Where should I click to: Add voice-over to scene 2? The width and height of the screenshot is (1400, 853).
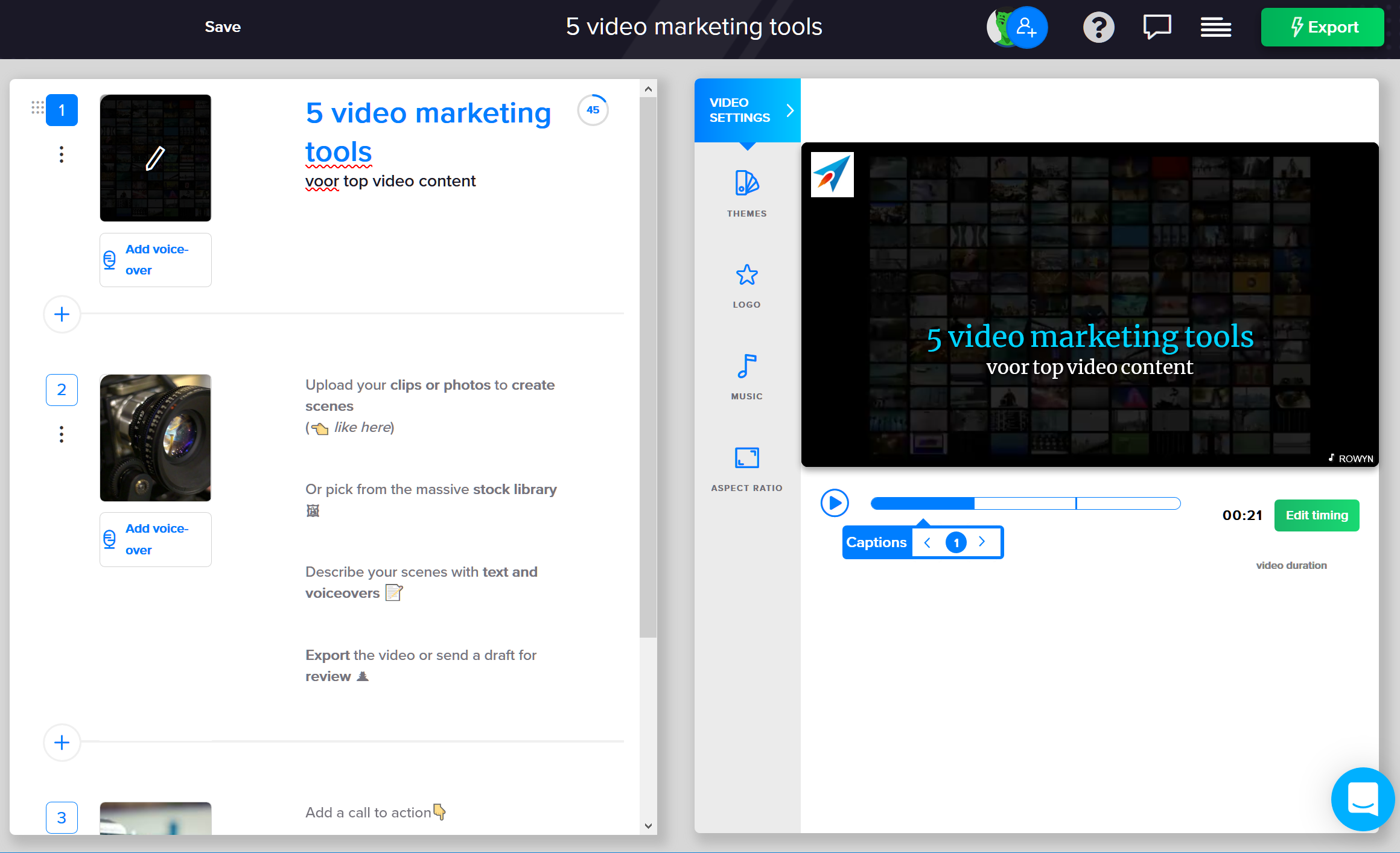click(x=156, y=539)
